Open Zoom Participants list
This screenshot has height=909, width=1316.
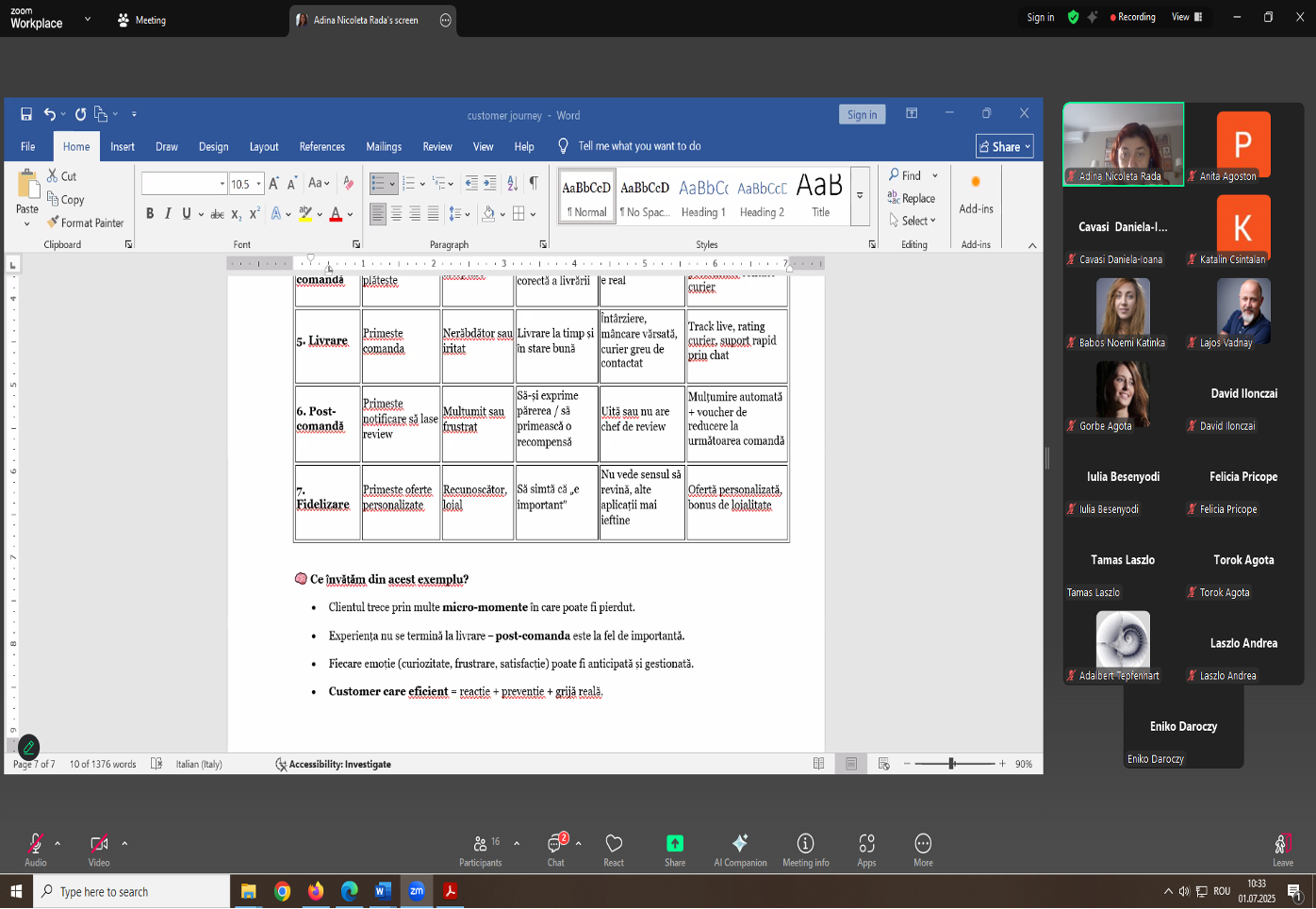[x=481, y=850]
